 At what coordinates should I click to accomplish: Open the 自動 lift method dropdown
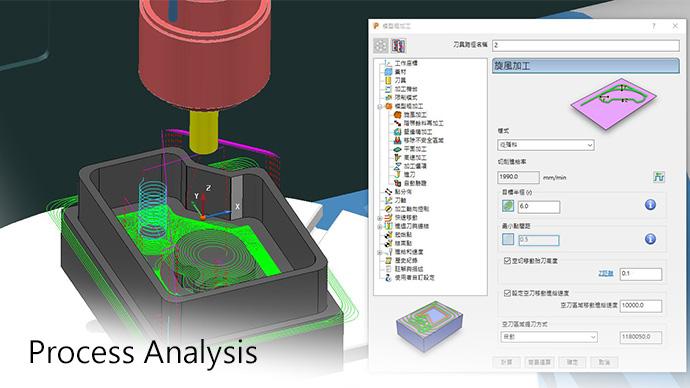pos(549,337)
